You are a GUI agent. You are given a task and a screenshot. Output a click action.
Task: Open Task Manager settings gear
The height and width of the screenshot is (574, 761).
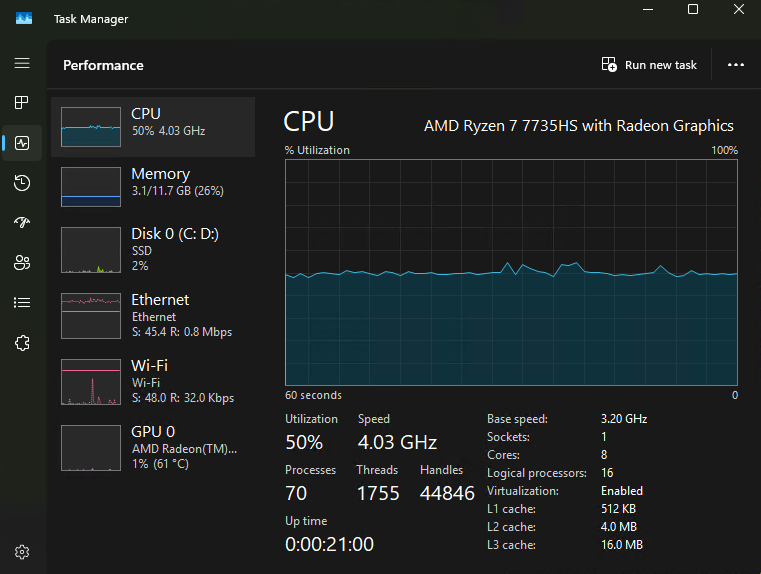tap(22, 552)
